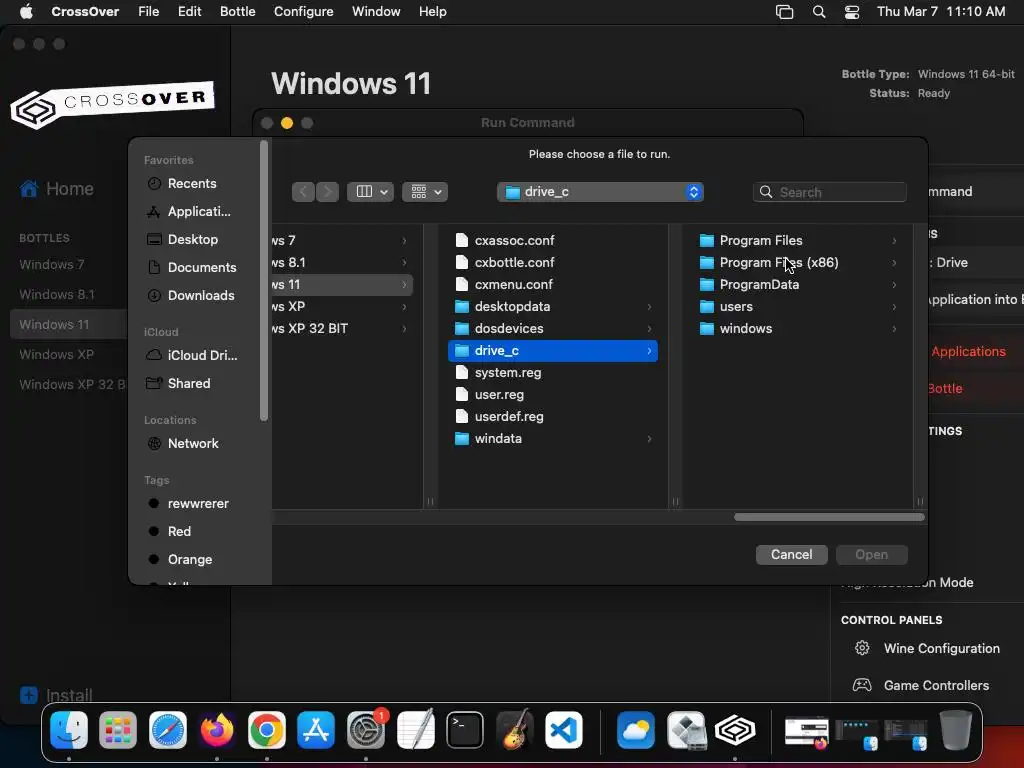Open the Apple menu

click(x=26, y=12)
